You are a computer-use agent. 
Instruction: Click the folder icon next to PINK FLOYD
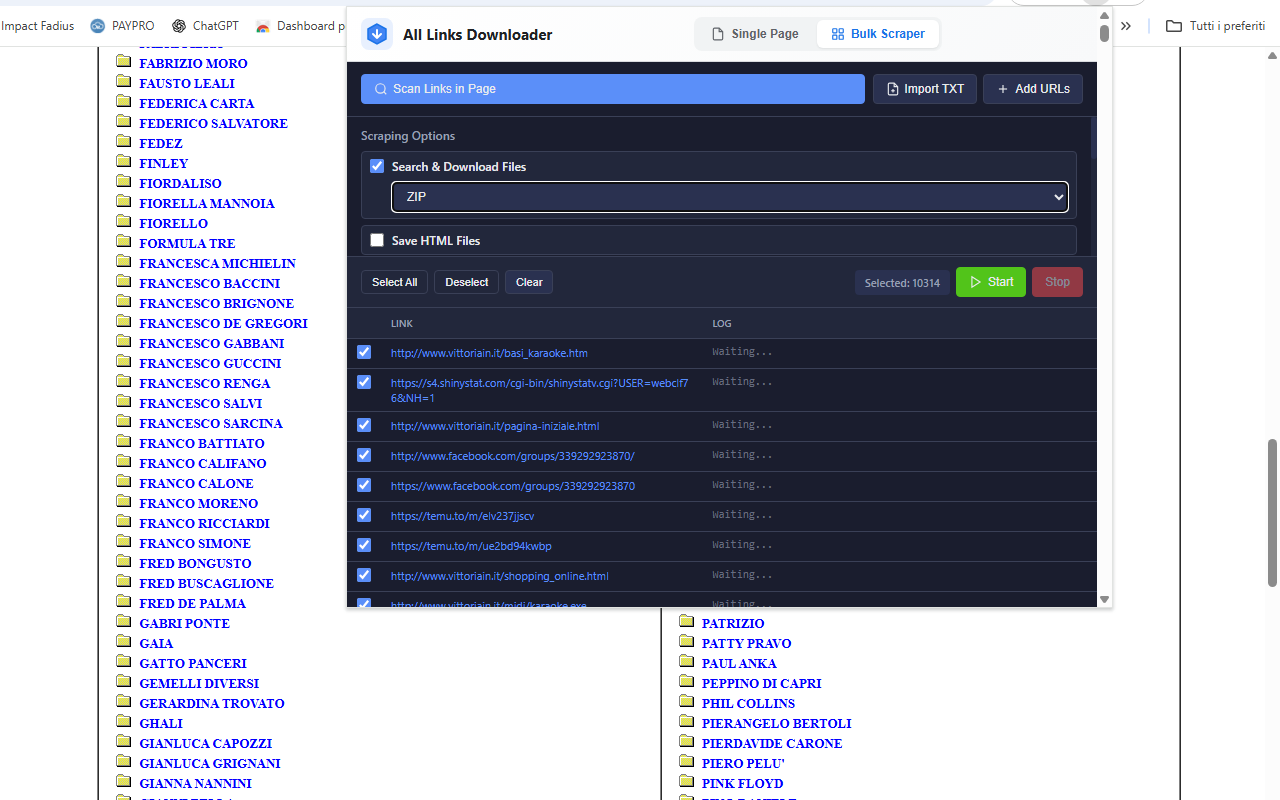coord(687,782)
